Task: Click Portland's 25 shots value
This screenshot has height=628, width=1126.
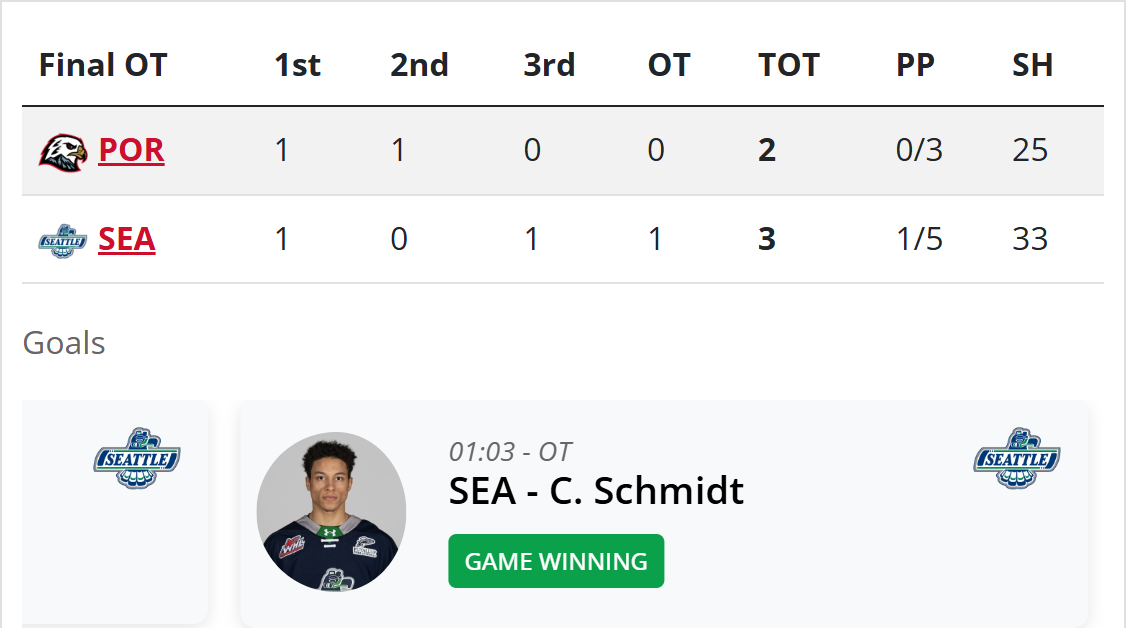Action: (1029, 150)
